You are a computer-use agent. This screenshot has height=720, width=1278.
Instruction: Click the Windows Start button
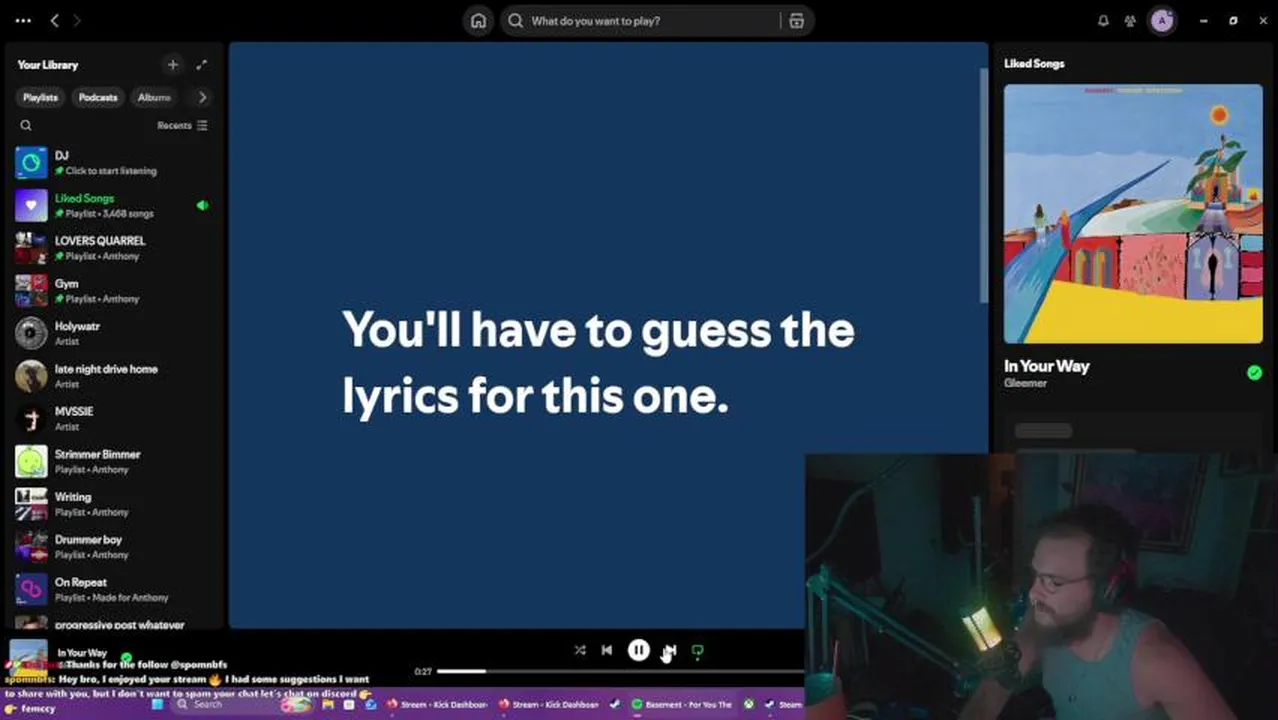click(x=157, y=704)
